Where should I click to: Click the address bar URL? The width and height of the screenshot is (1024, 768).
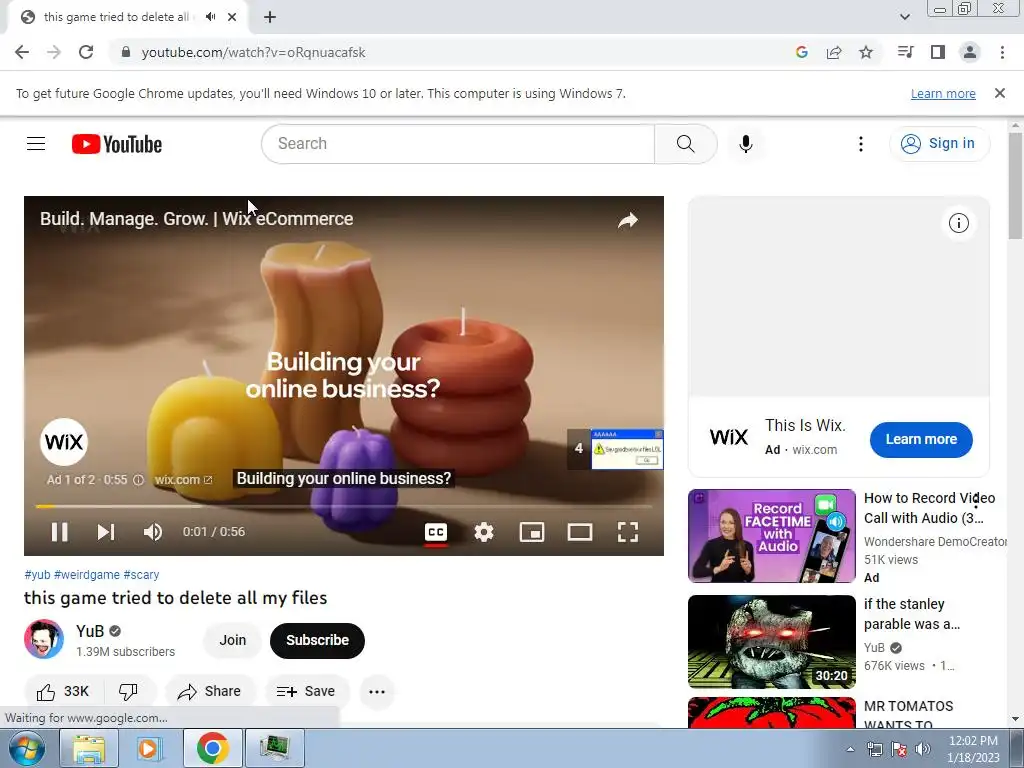coord(253,52)
